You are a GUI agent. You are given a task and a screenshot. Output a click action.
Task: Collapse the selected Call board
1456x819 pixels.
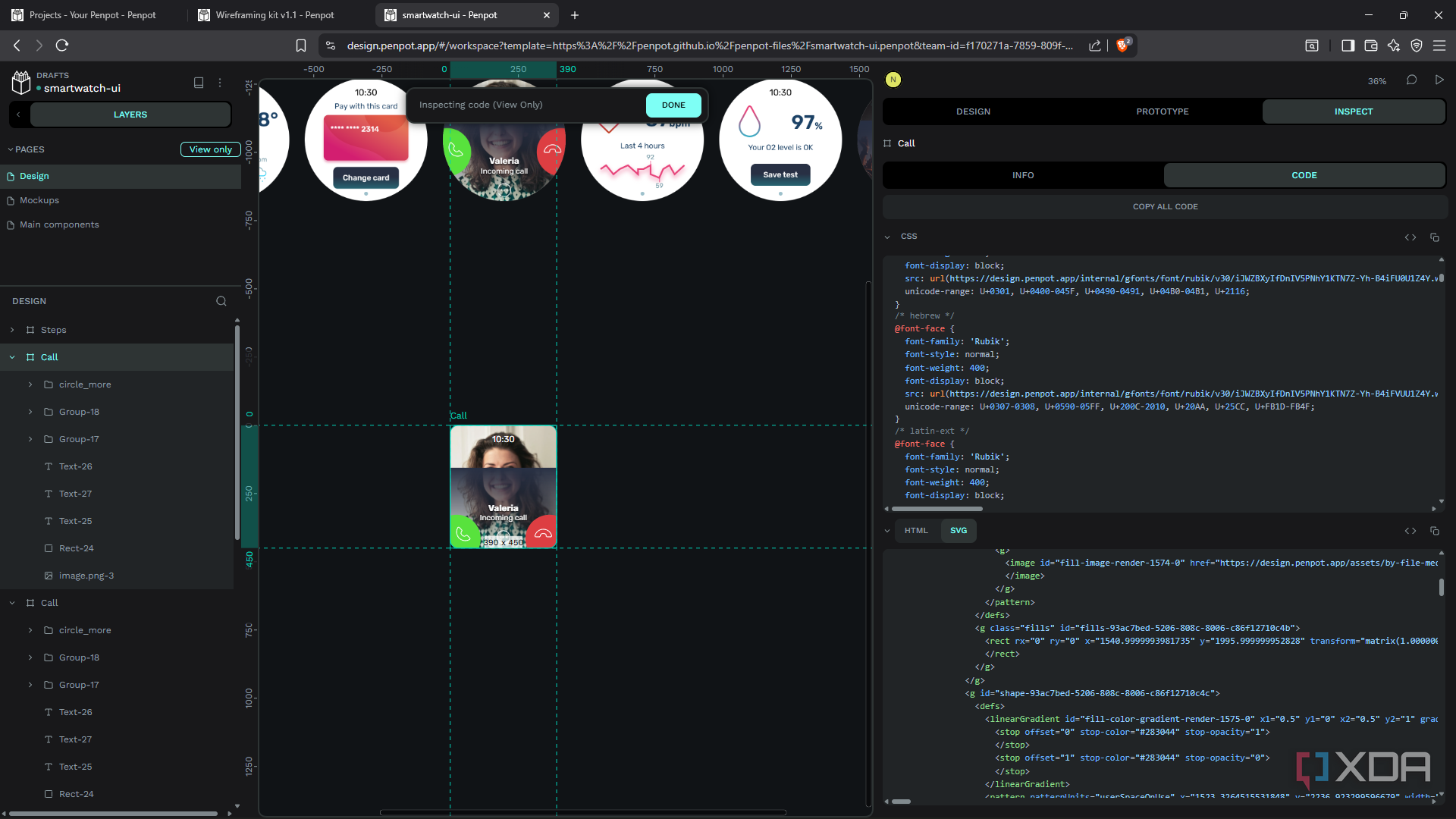pyautogui.click(x=12, y=357)
